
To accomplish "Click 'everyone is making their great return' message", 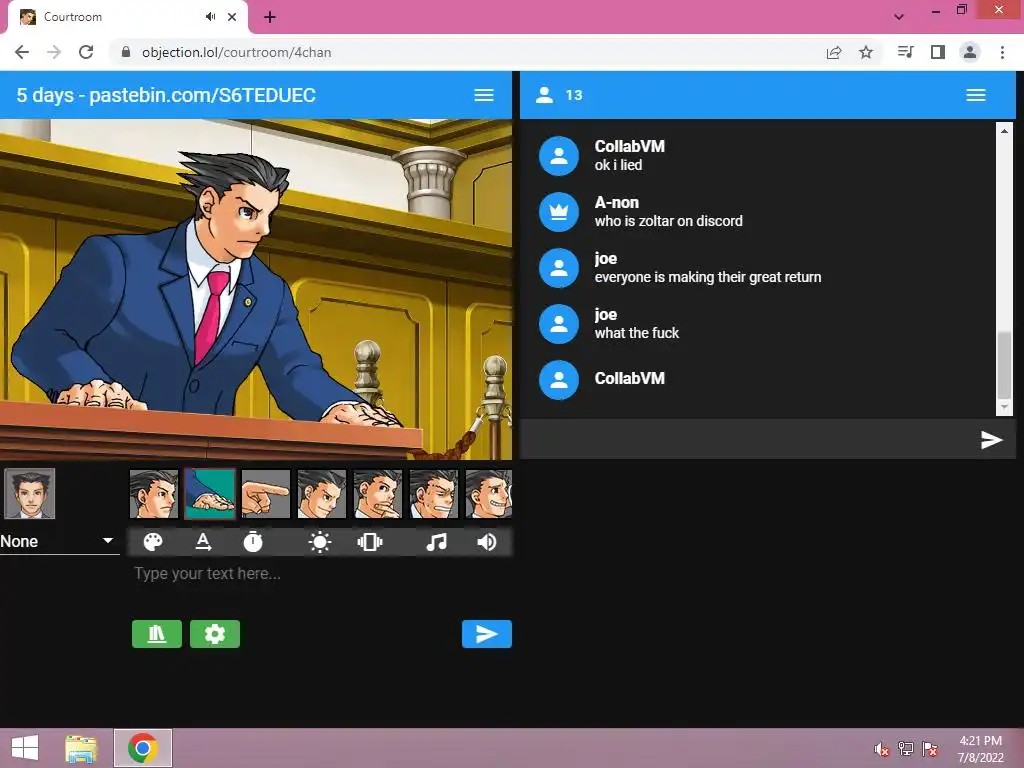I will click(708, 277).
